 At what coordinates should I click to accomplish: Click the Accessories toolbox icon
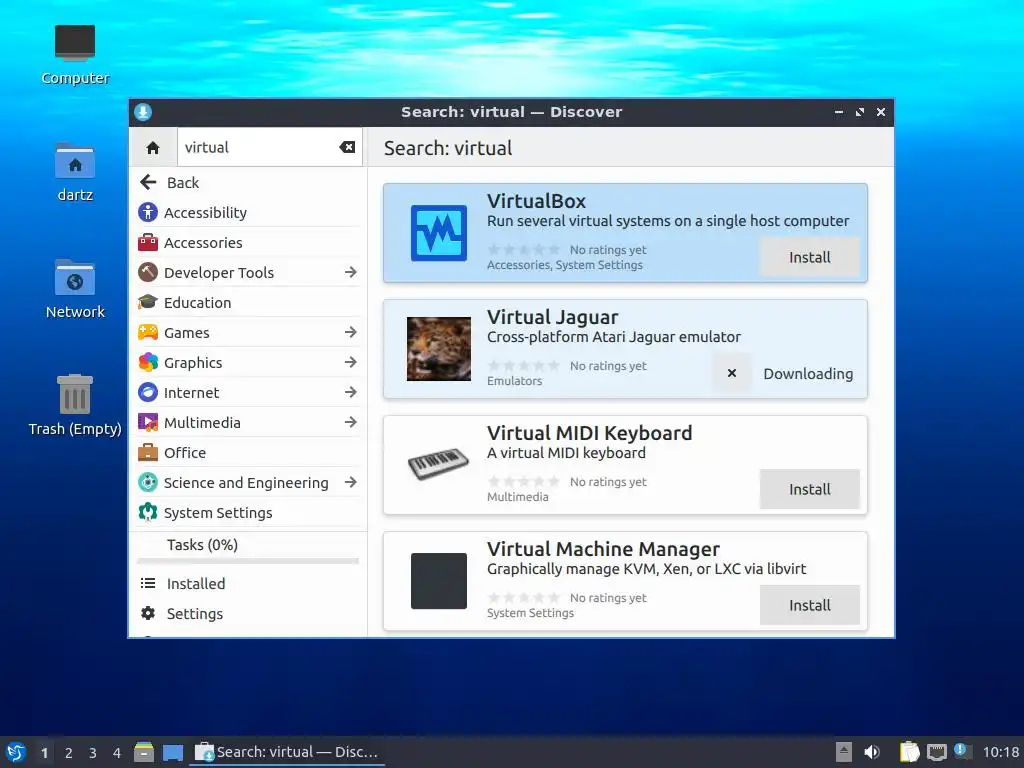pos(148,242)
